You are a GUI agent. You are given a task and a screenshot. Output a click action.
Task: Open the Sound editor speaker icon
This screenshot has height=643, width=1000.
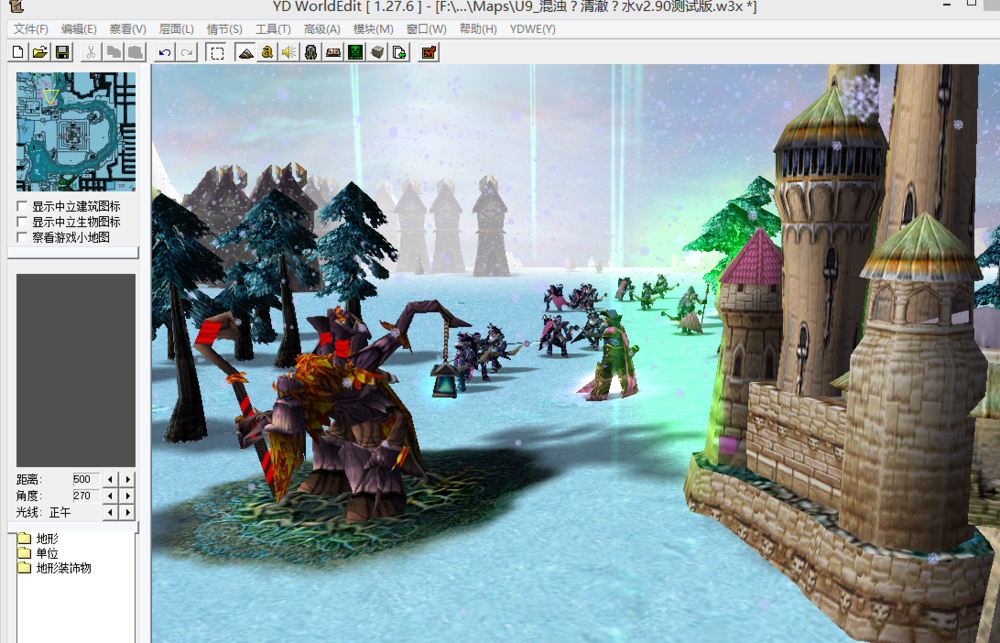(x=289, y=52)
